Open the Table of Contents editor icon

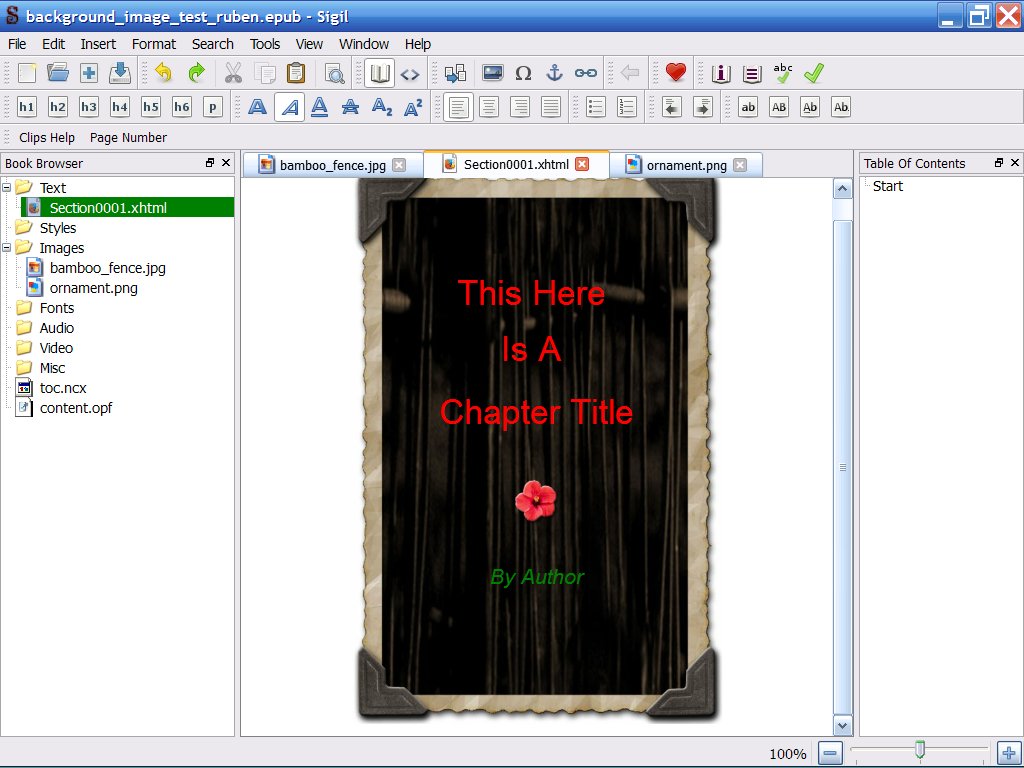[752, 74]
